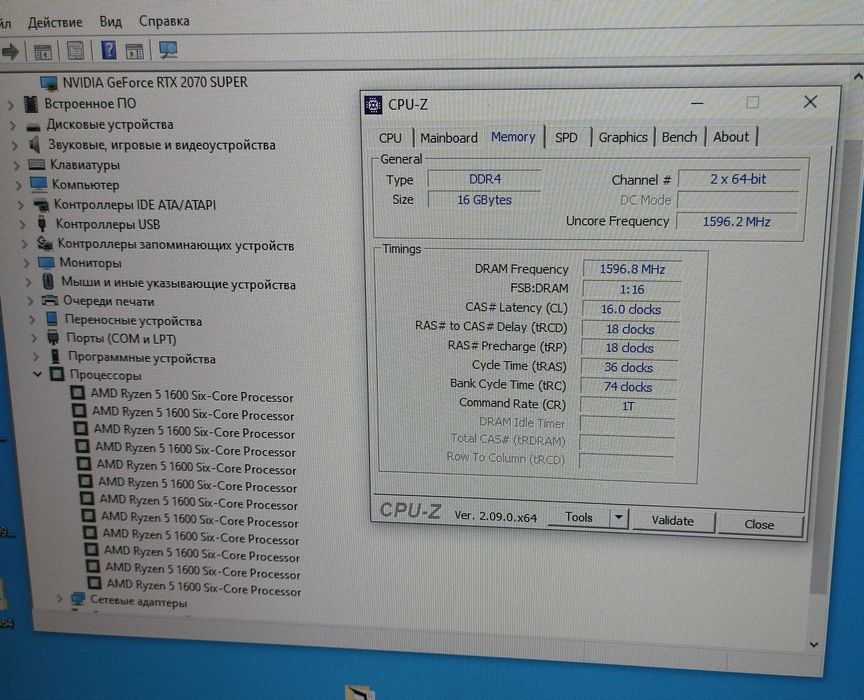Screen dimensions: 864x700
Task: Click the Type value DDR4
Action: (485, 179)
